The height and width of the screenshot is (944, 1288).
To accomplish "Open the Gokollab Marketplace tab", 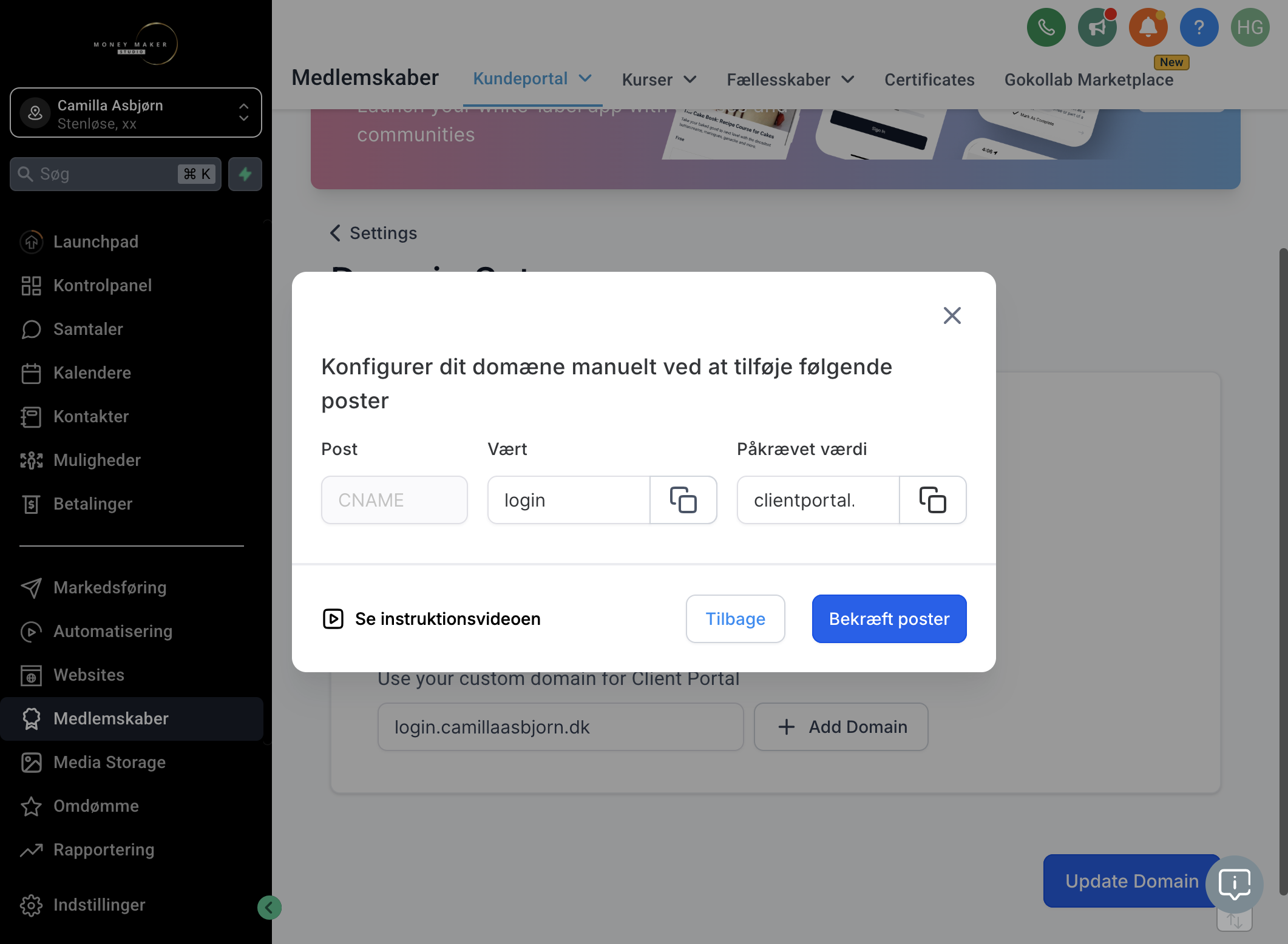I will pos(1089,79).
